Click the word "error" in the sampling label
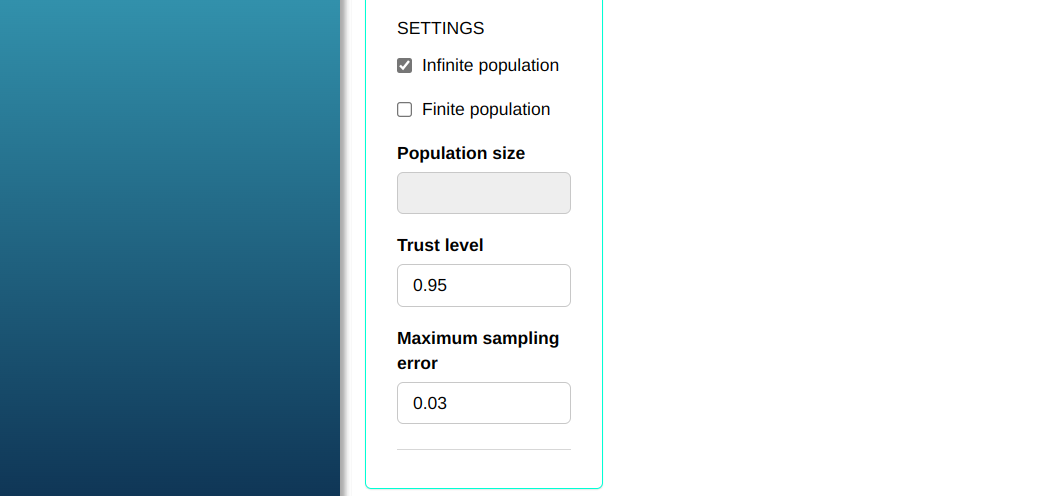This screenshot has width=1056, height=496. tap(418, 363)
